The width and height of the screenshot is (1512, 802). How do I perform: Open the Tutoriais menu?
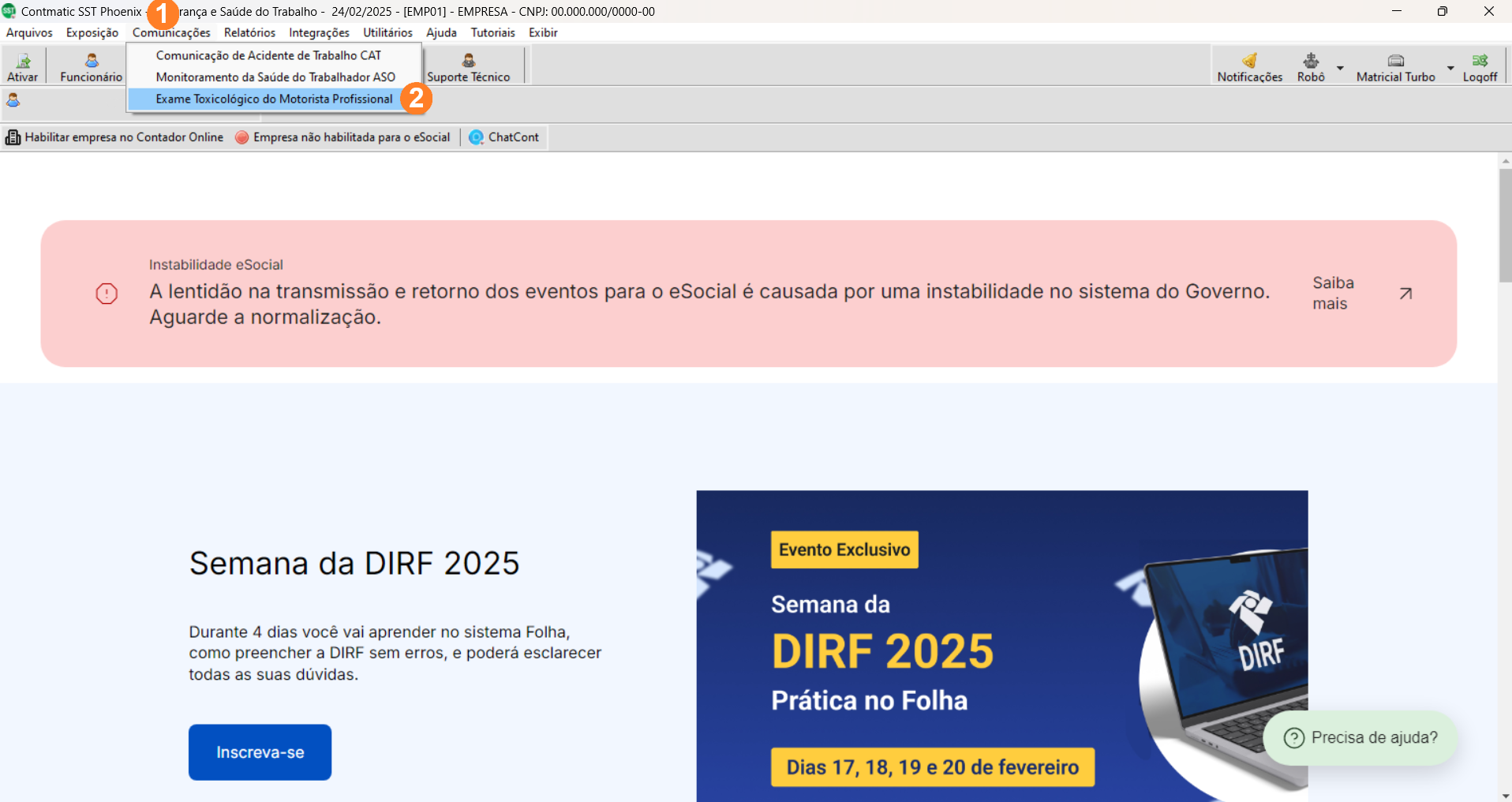tap(492, 32)
